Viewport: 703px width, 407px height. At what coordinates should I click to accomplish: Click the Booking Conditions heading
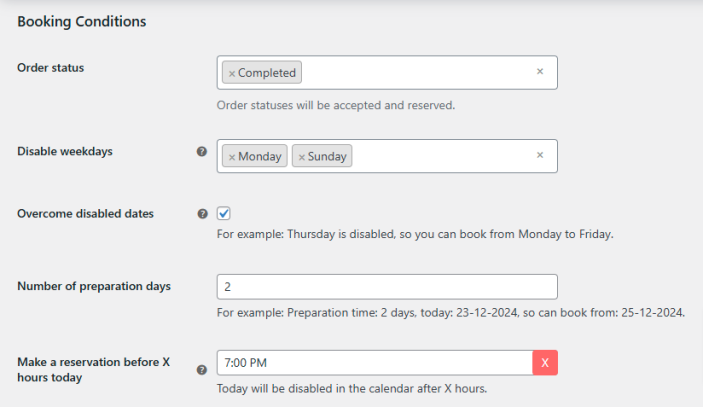click(x=82, y=21)
